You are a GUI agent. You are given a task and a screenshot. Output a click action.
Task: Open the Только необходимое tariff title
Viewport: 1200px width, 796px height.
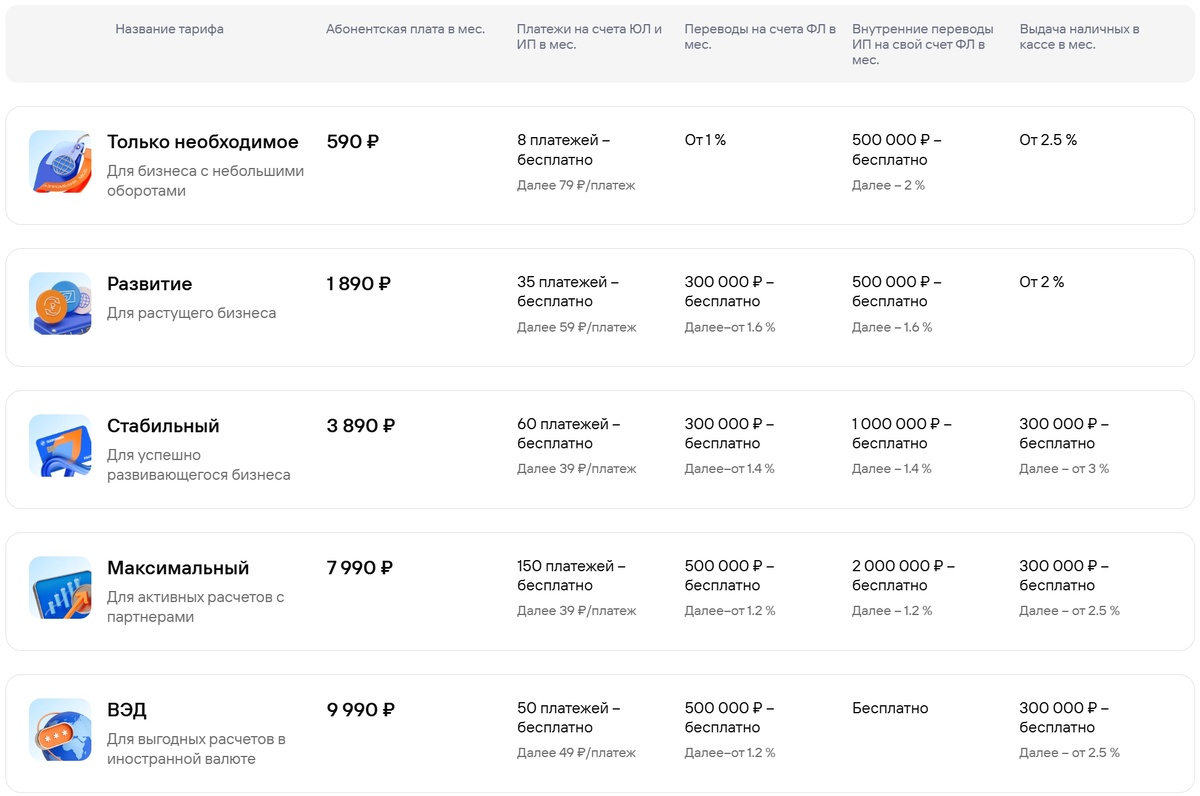pos(202,142)
